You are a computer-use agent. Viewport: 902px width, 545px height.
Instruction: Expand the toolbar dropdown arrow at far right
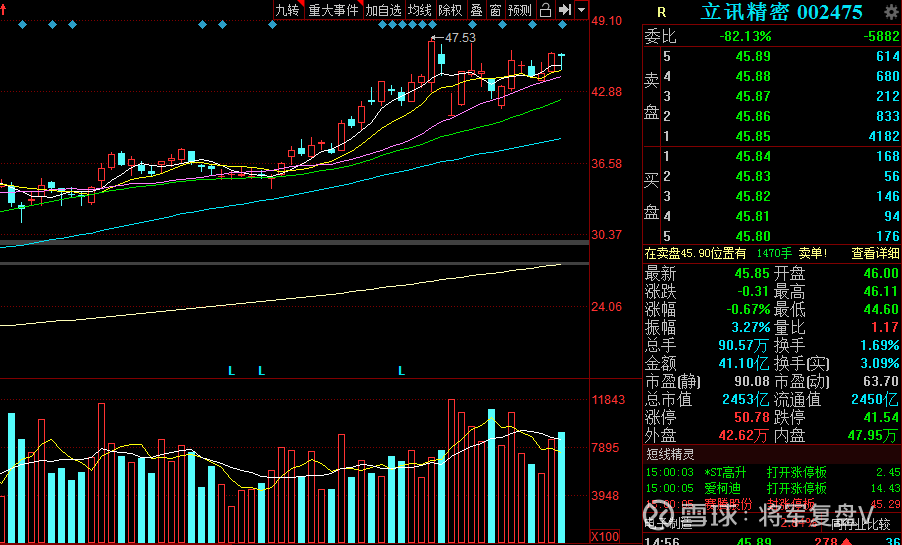pyautogui.click(x=582, y=10)
